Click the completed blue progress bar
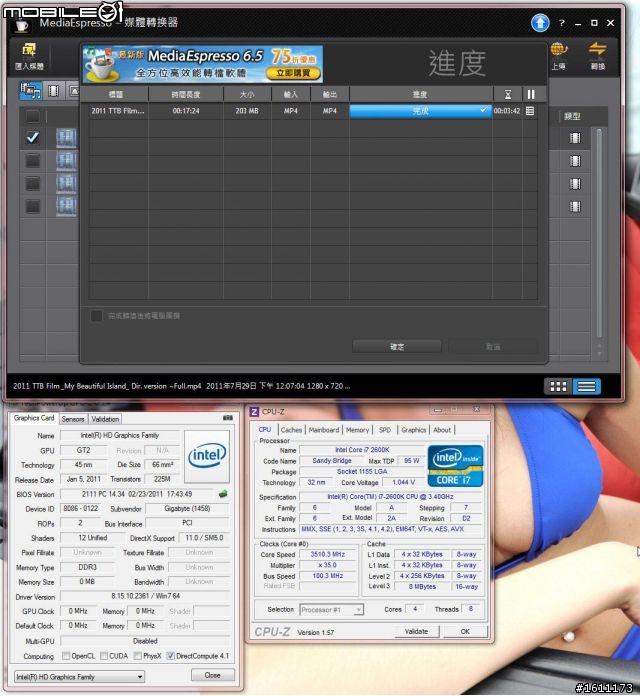This screenshot has width=640, height=696. [x=420, y=111]
